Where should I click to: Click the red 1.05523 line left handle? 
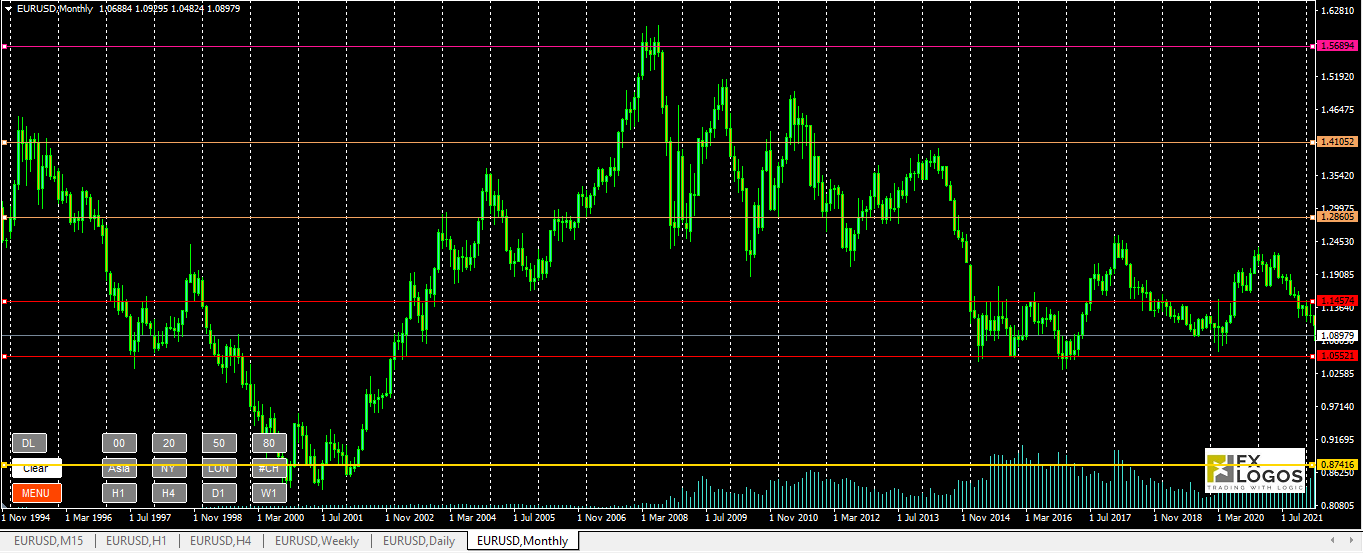coord(4,356)
